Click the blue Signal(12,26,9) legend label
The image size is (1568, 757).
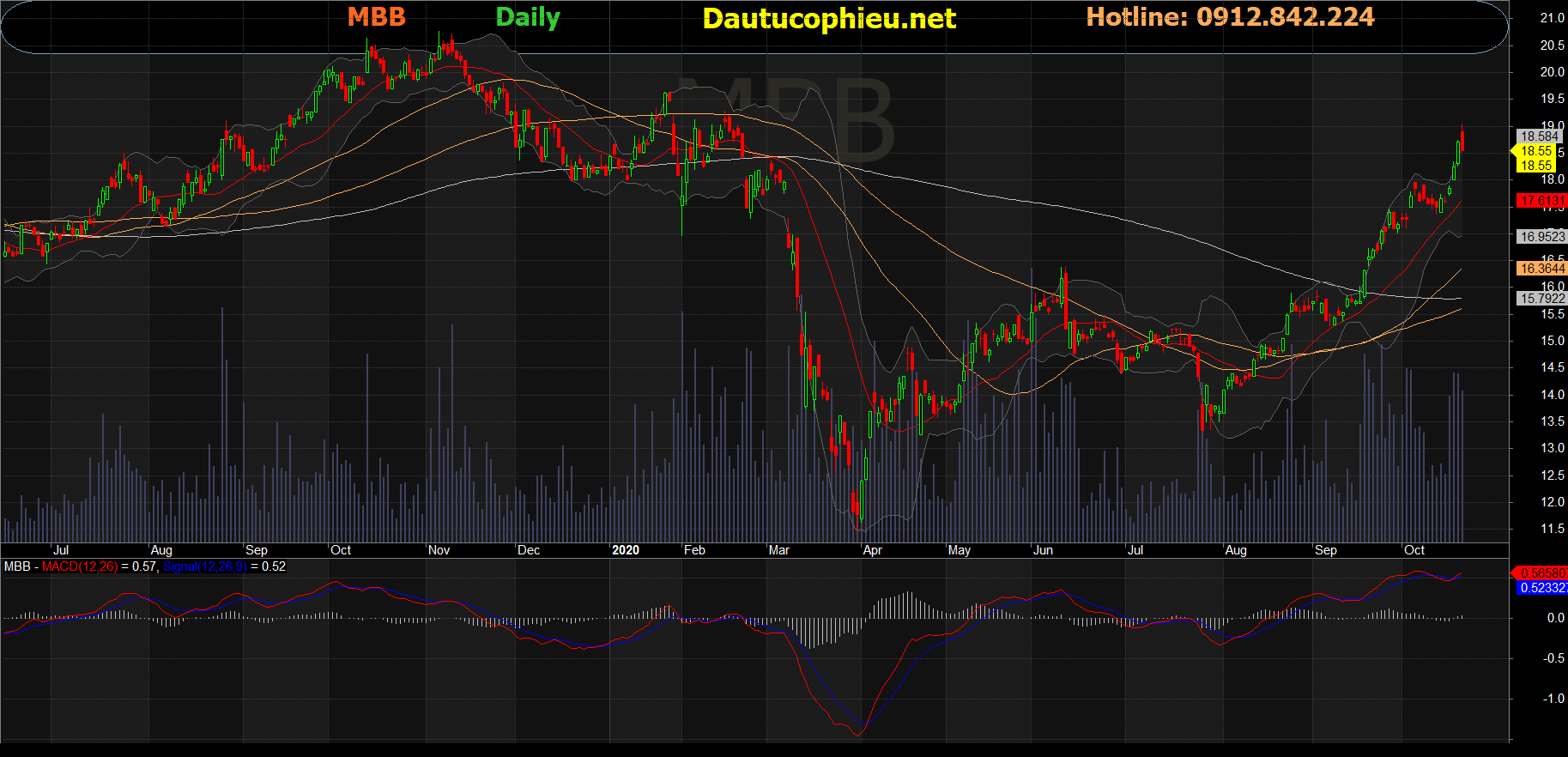204,566
